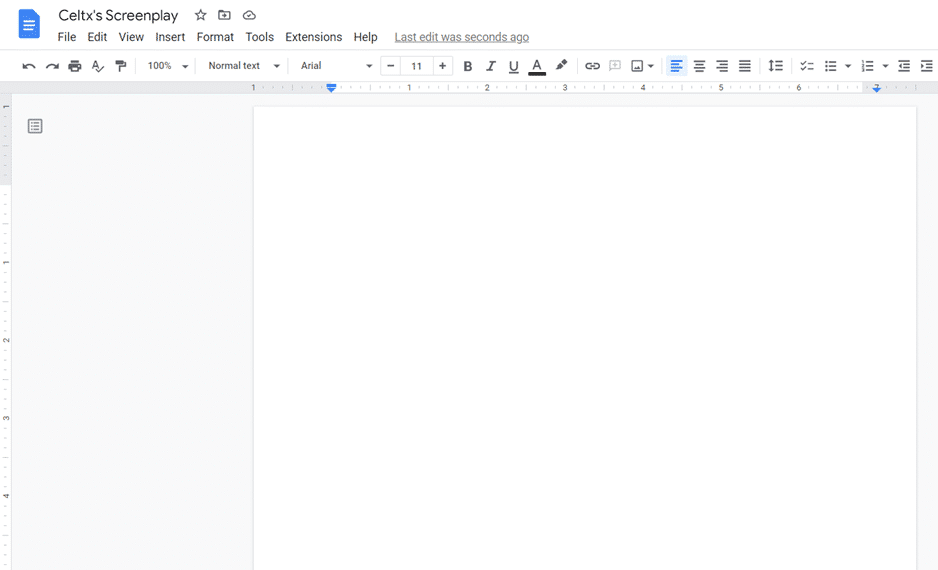Click the increase indent icon
This screenshot has width=938, height=570.
pyautogui.click(x=927, y=66)
